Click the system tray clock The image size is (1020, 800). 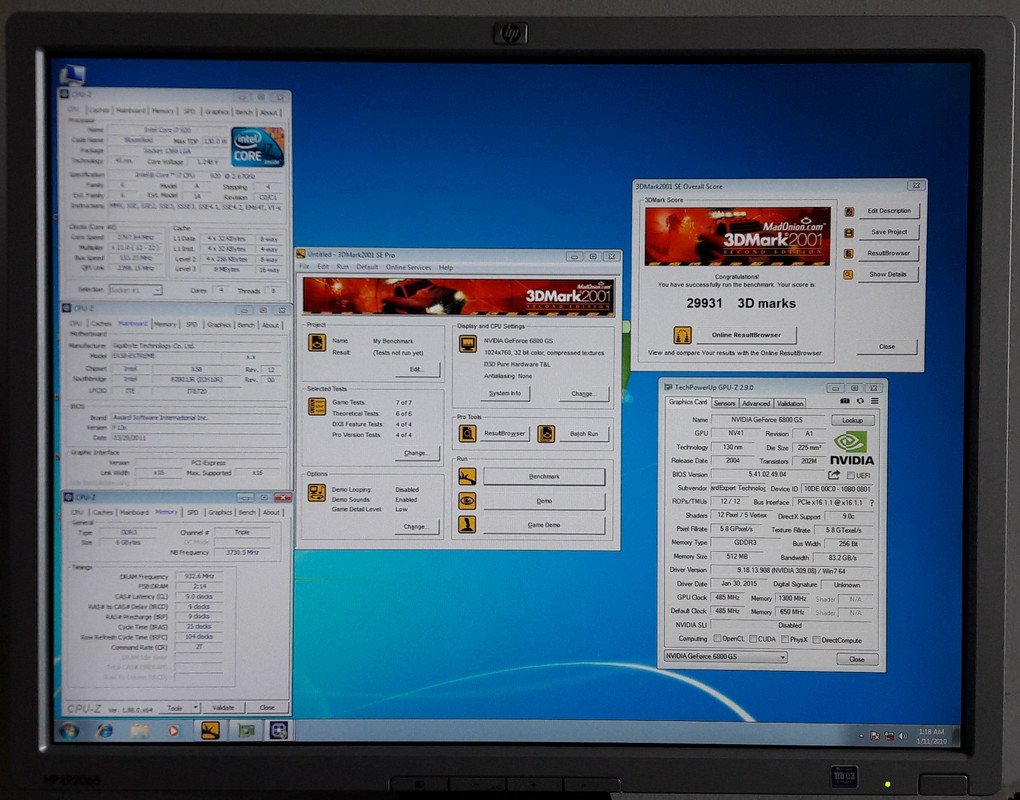coord(931,736)
